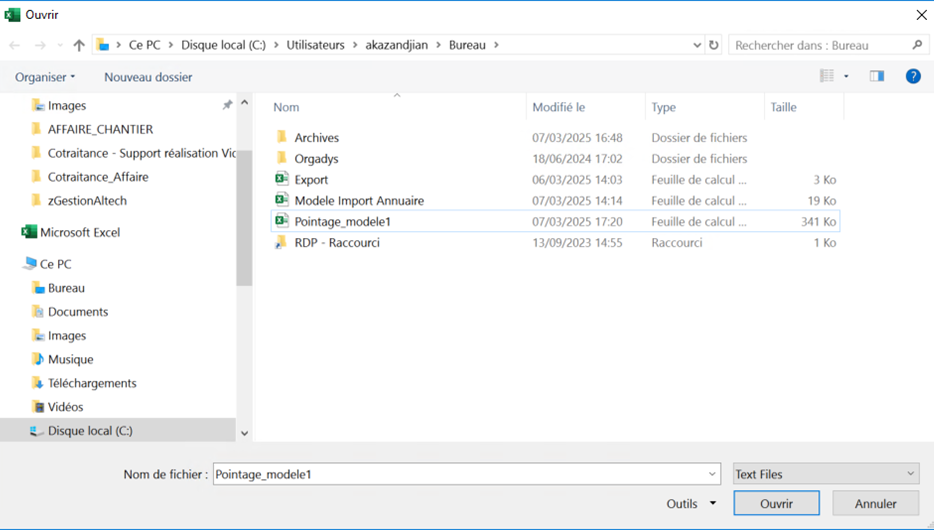Click Bureau in the address breadcrumb
The width and height of the screenshot is (934, 530).
click(x=467, y=45)
